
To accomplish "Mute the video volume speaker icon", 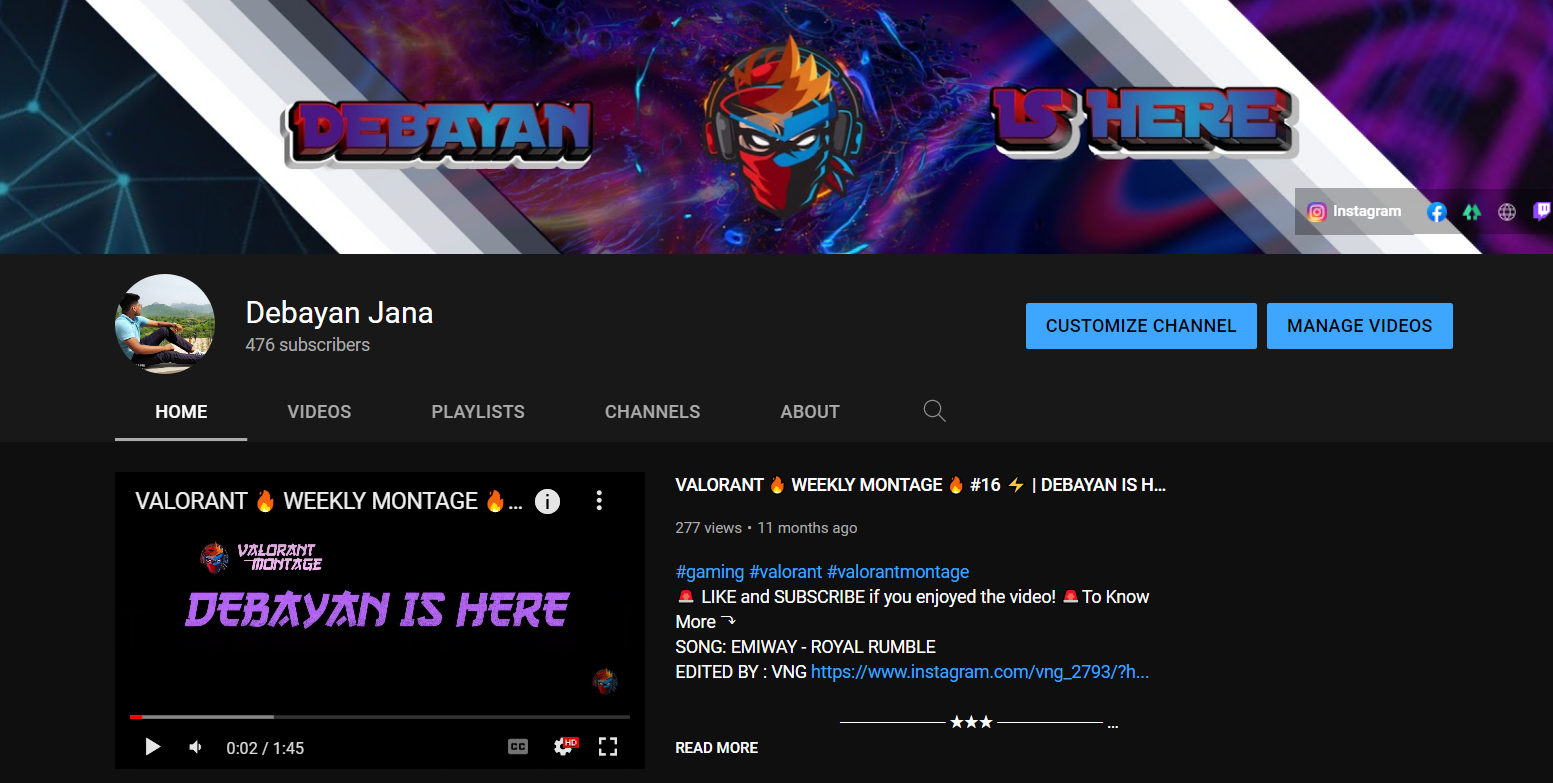I will [196, 747].
